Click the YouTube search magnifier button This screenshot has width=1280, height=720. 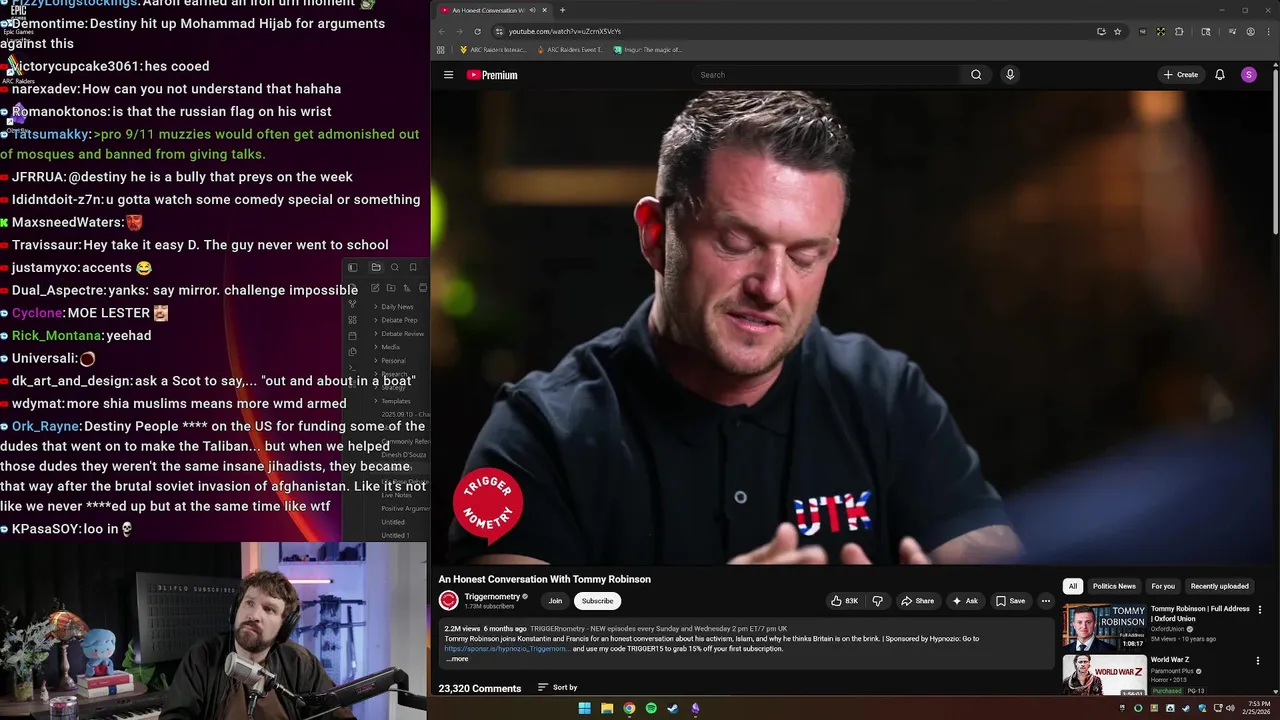pyautogui.click(x=976, y=75)
